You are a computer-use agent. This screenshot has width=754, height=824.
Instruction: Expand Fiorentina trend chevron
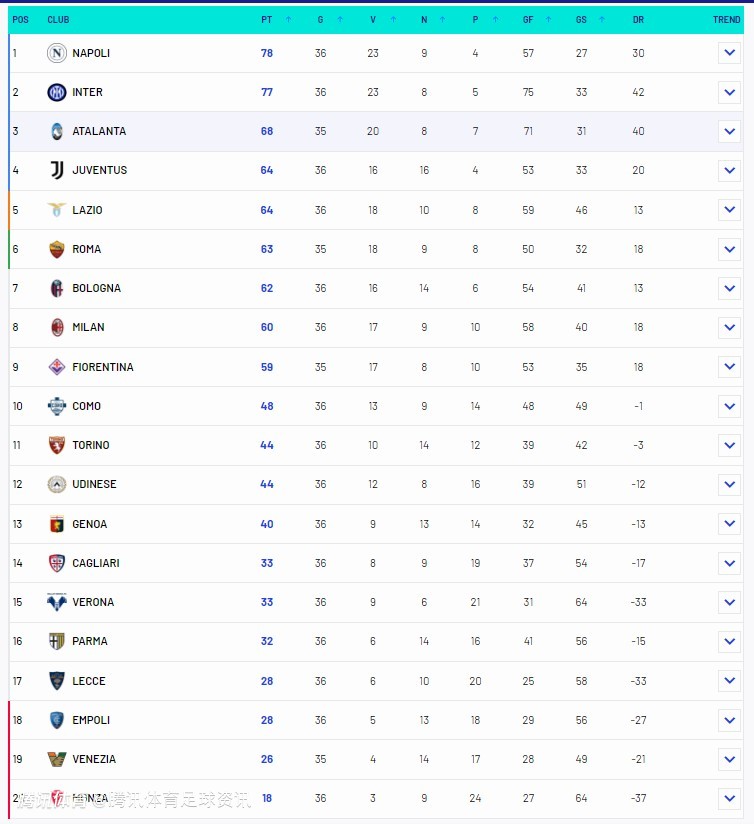click(729, 367)
